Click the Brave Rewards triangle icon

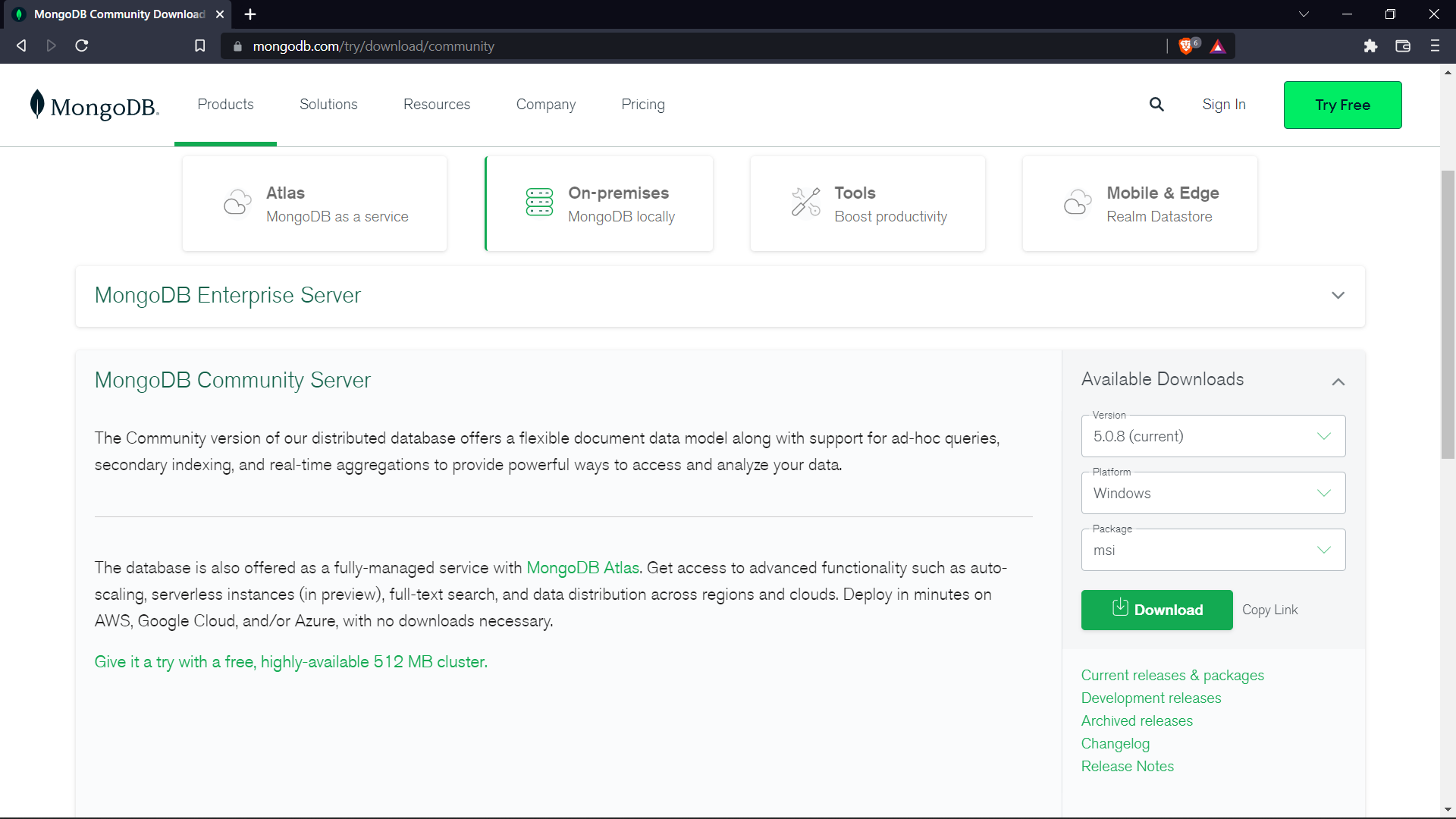coord(1218,46)
